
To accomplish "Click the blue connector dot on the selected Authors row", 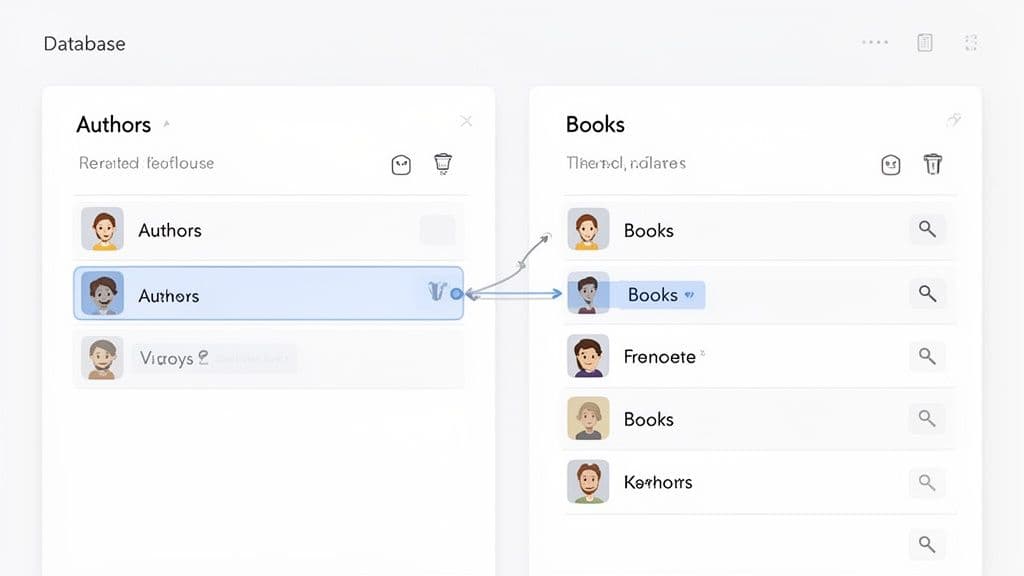I will [457, 293].
